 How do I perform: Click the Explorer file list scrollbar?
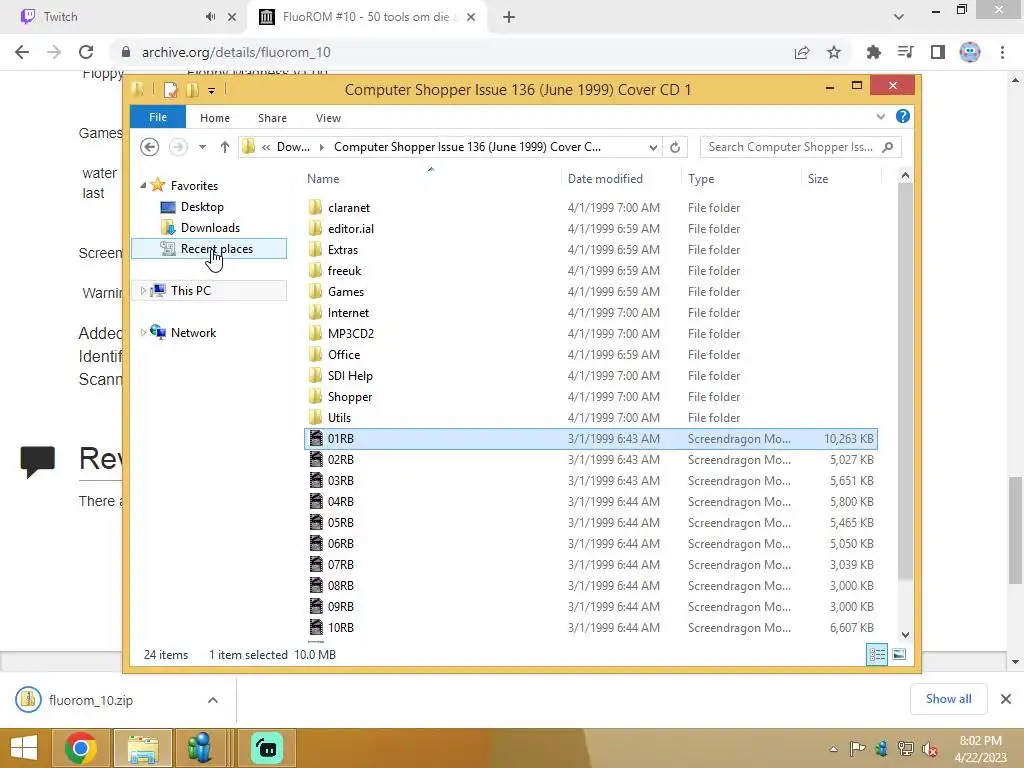905,379
